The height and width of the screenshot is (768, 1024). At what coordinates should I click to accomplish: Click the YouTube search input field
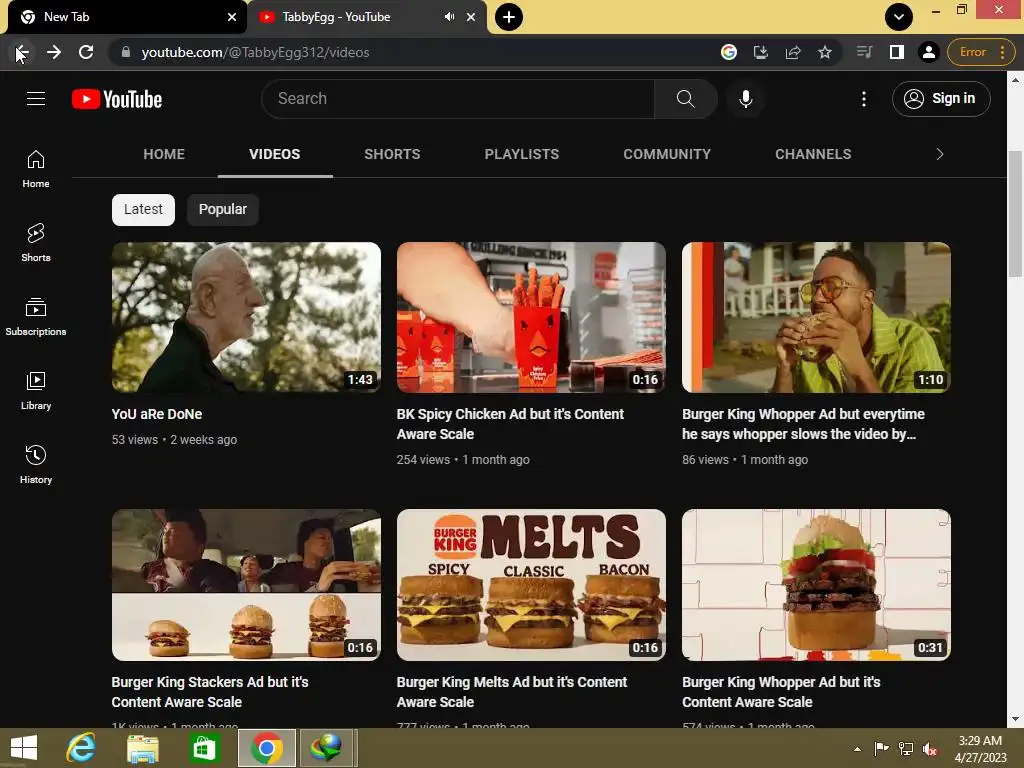point(458,99)
